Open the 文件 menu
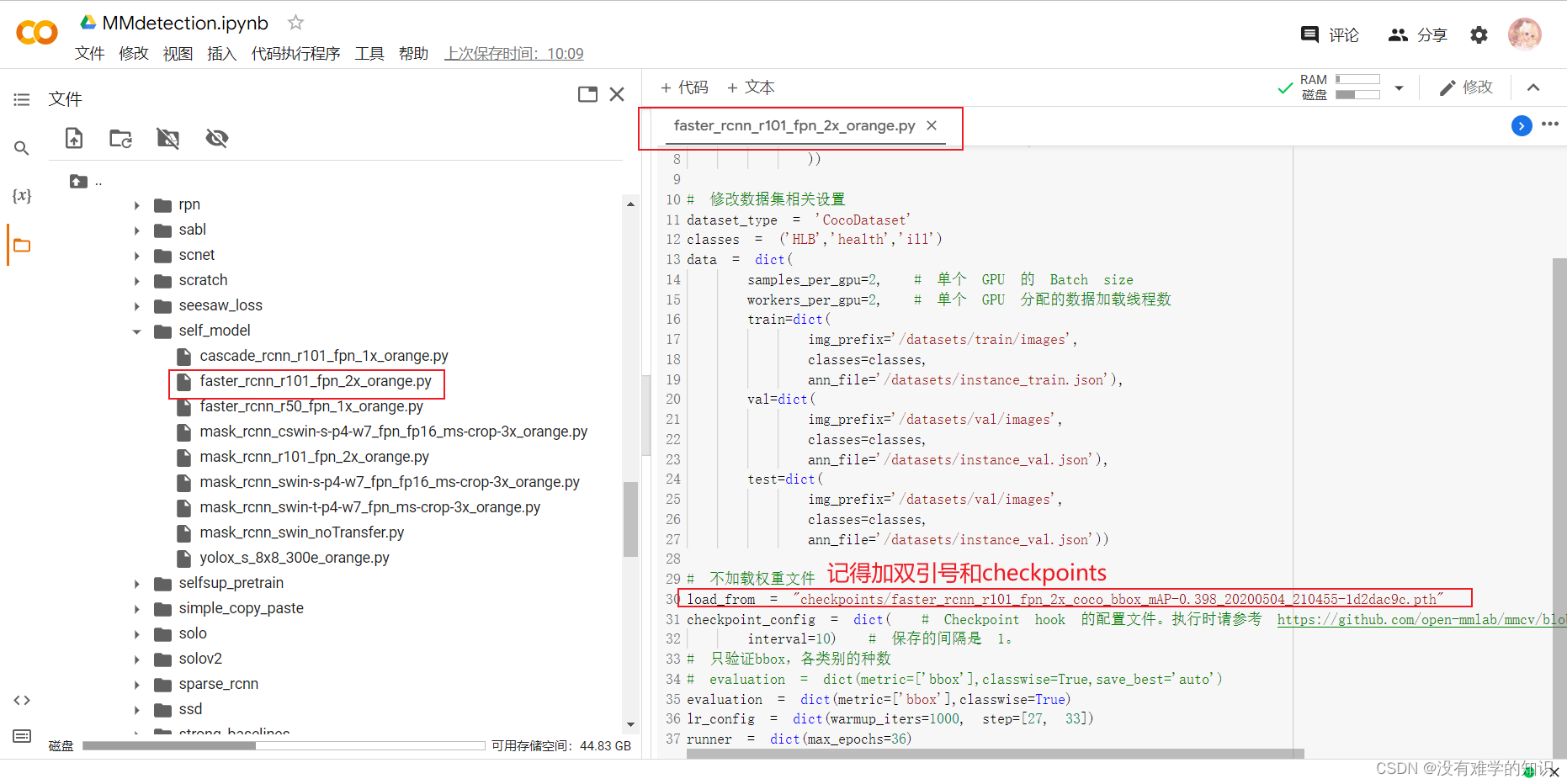Viewport: 1567px width, 784px height. pyautogui.click(x=89, y=54)
